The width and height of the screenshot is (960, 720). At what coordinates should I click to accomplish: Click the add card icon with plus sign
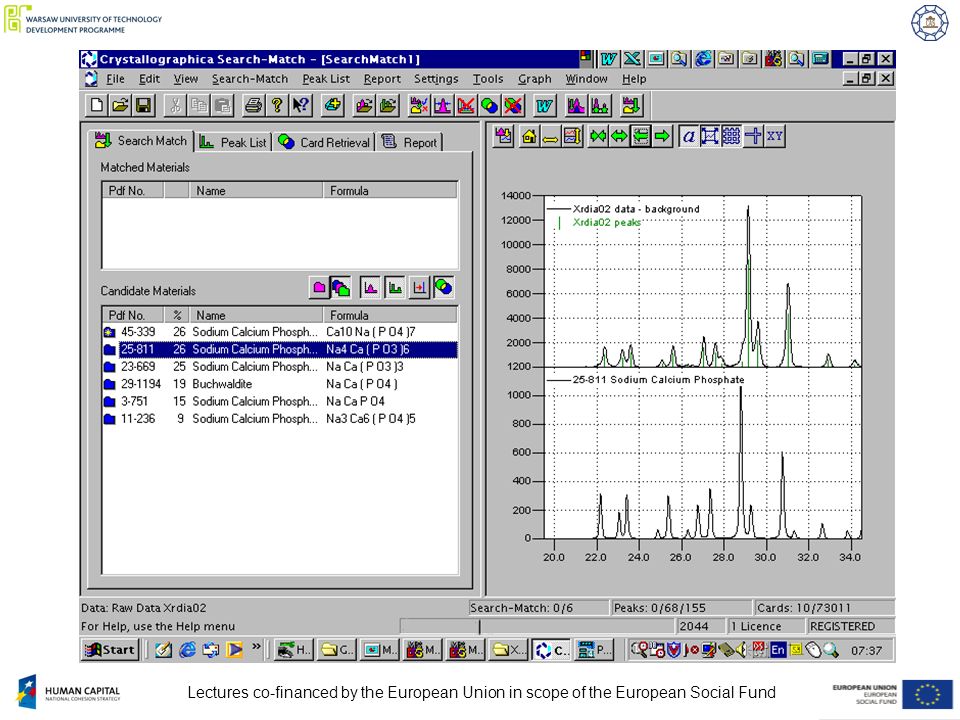[x=332, y=105]
